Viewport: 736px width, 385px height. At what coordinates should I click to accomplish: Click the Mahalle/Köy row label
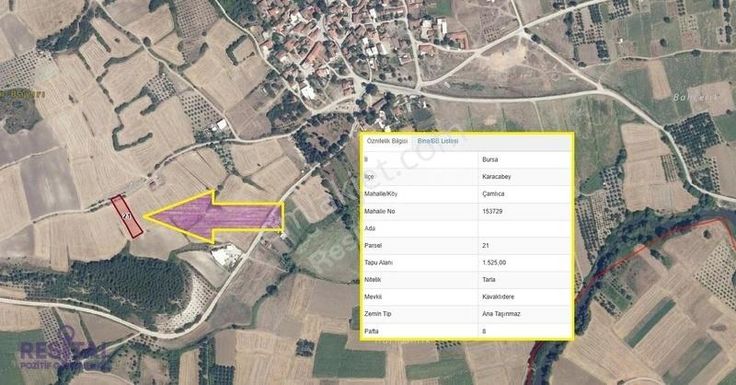point(381,194)
